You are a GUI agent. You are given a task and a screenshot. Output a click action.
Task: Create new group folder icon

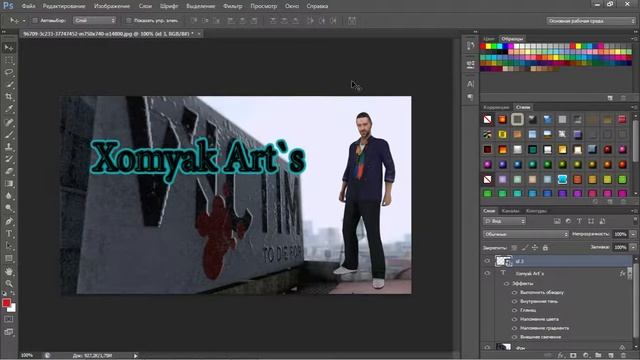pyautogui.click(x=598, y=356)
